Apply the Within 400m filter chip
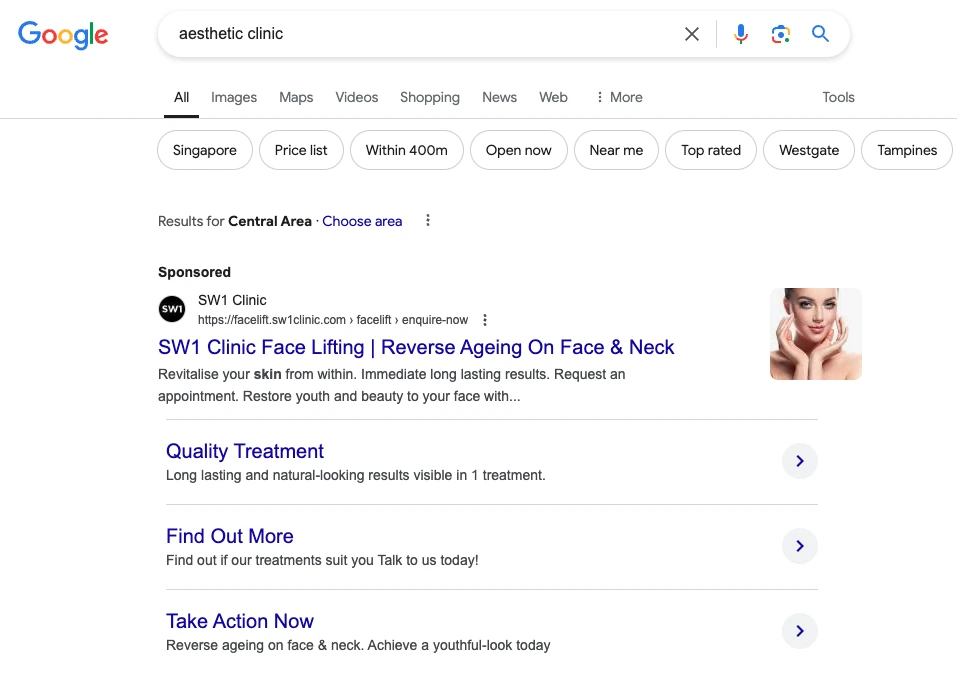This screenshot has width=957, height=673. coord(406,150)
